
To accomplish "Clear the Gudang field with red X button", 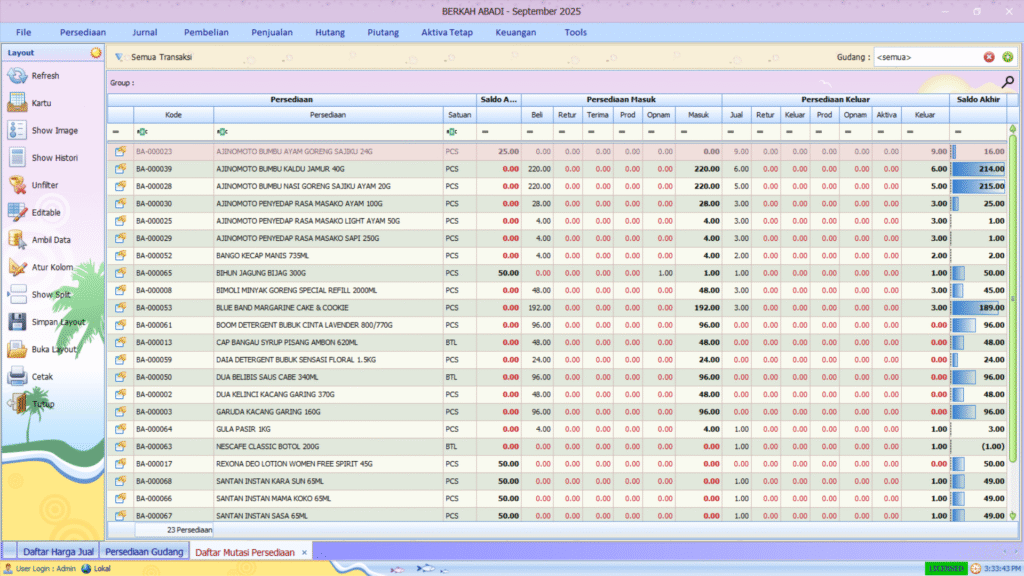I will (x=989, y=57).
